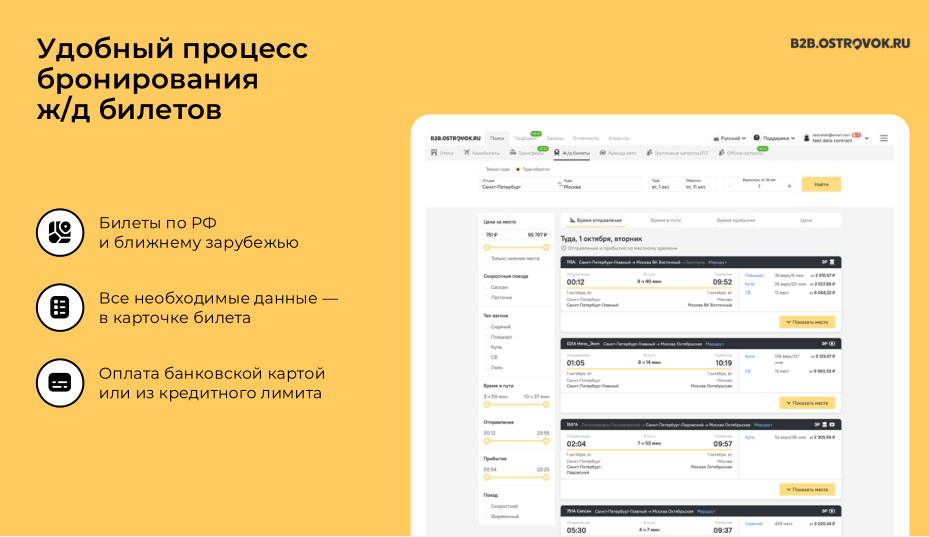
Task: Check the Сапсан high-speed train filter
Action: (x=486, y=287)
